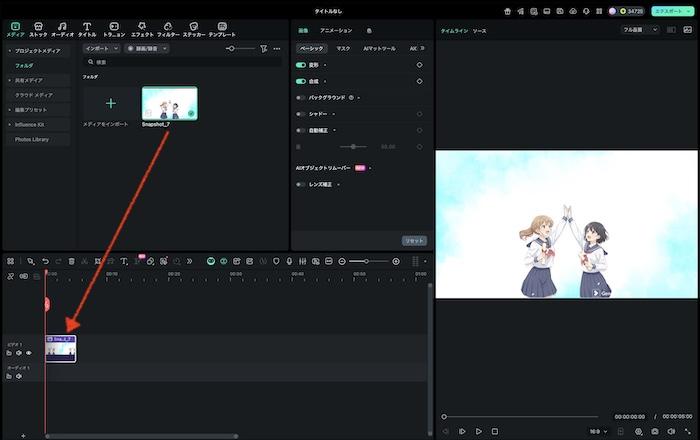Enable the 自動補正 (Auto enhance) switch

301,130
